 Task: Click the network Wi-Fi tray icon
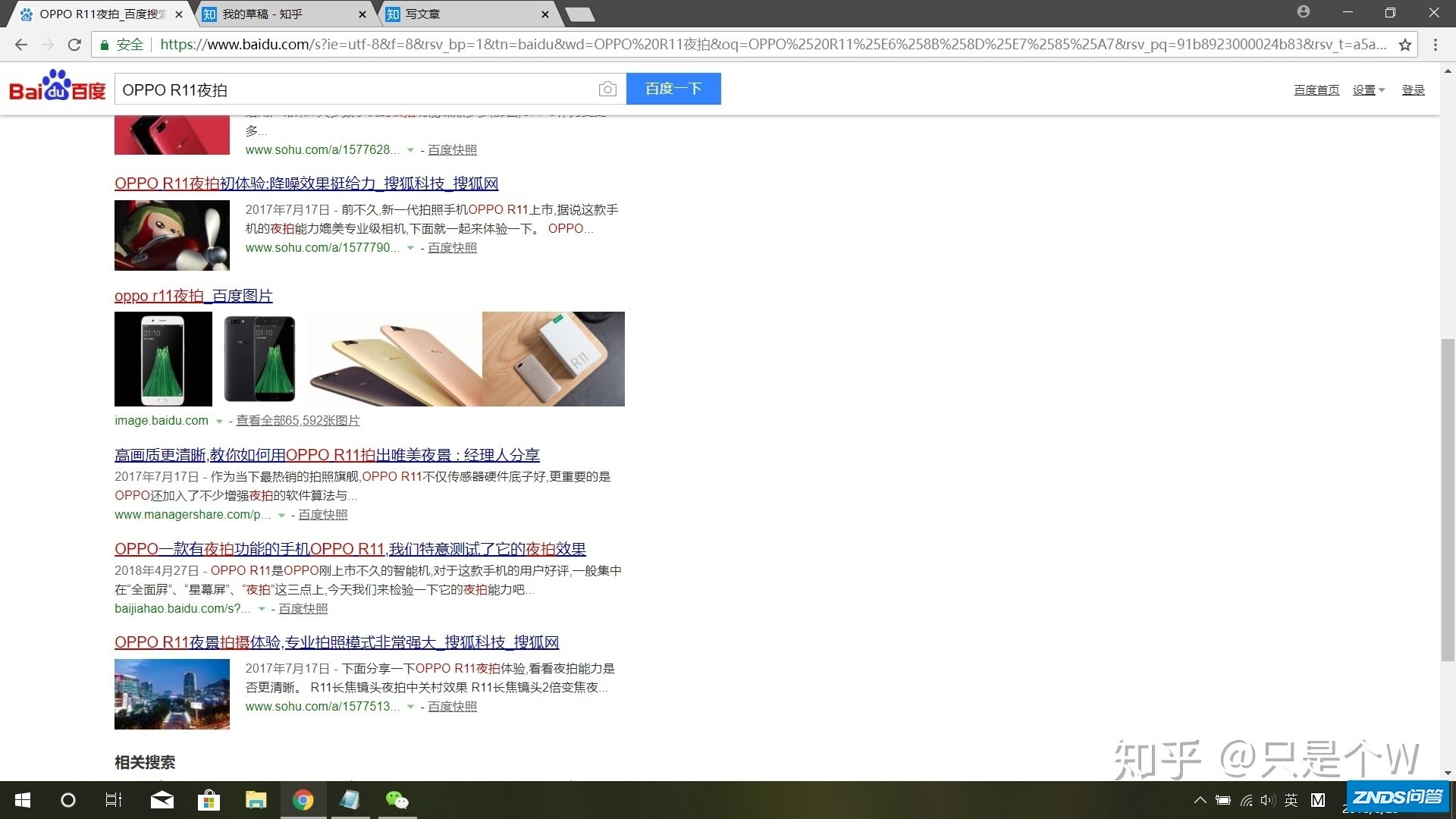coord(1246,800)
